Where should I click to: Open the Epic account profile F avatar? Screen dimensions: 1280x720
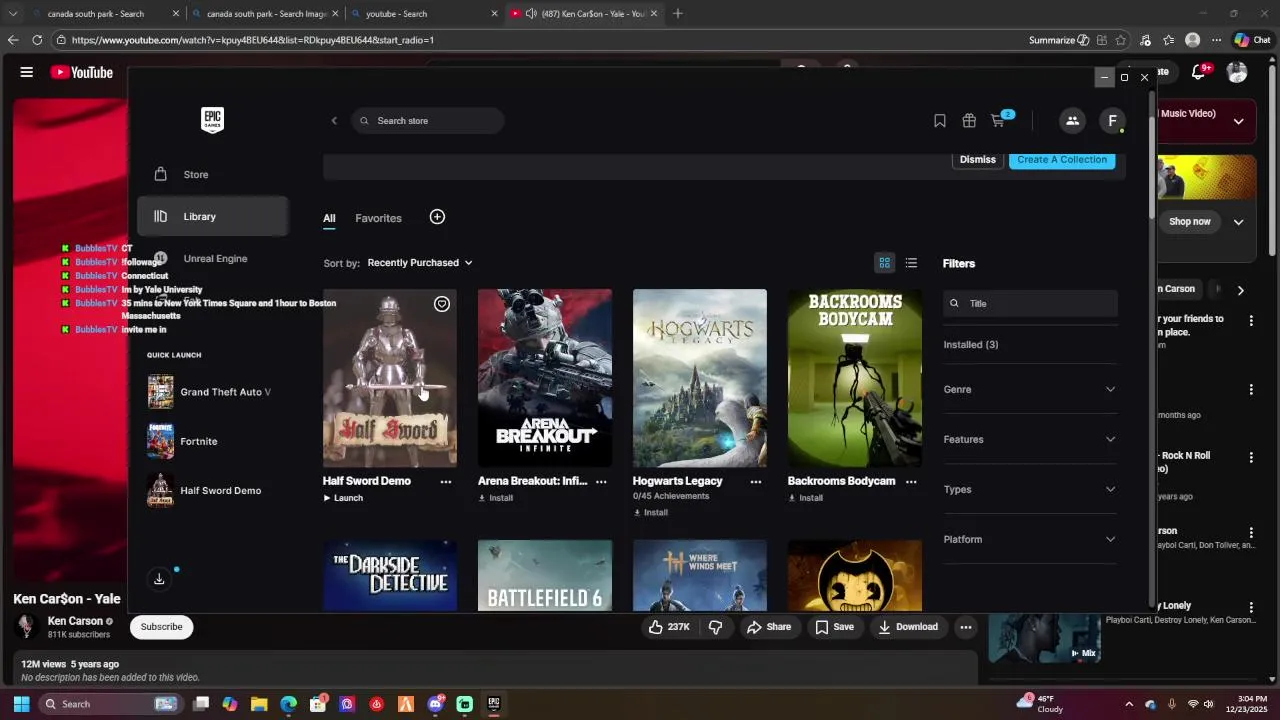[1112, 121]
